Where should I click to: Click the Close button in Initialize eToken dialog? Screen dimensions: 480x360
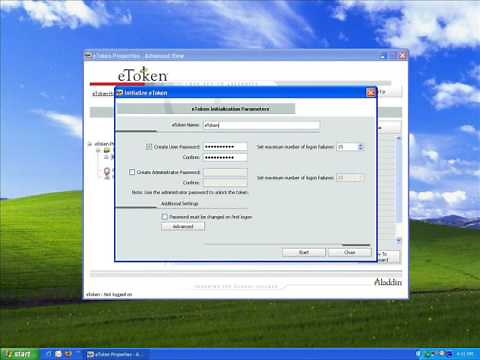point(350,252)
